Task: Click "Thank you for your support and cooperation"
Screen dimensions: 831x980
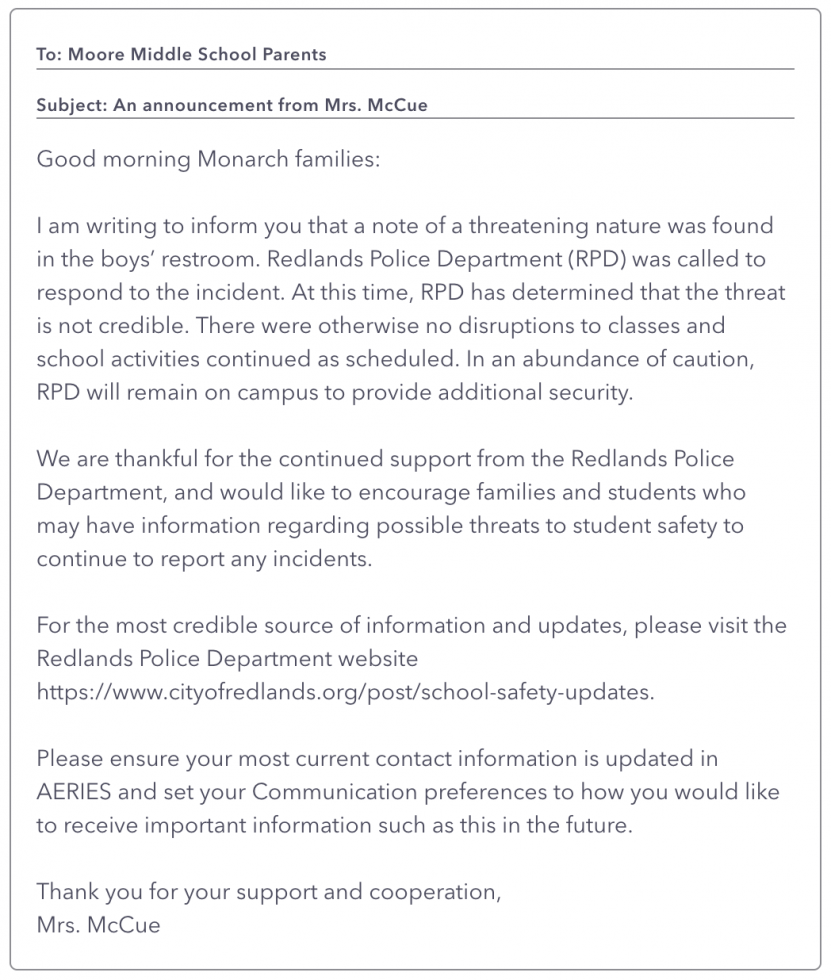Action: (x=266, y=892)
